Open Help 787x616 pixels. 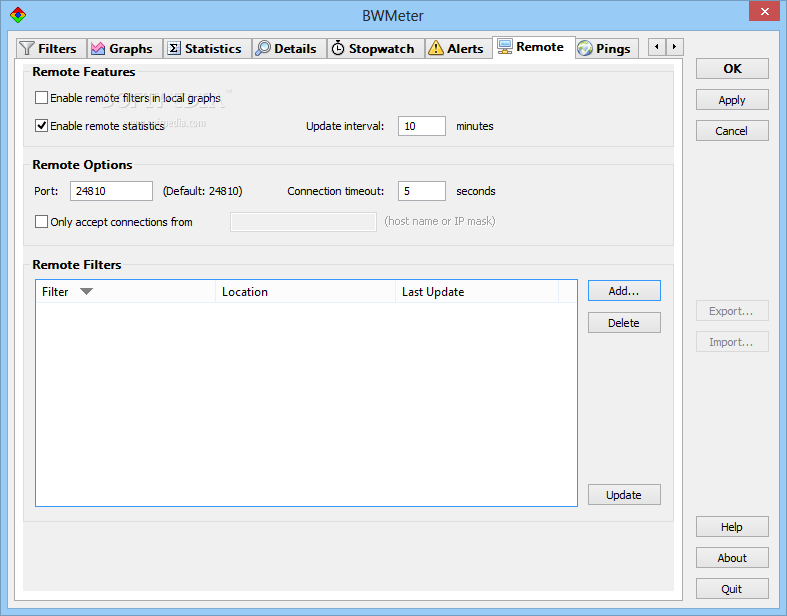(732, 527)
